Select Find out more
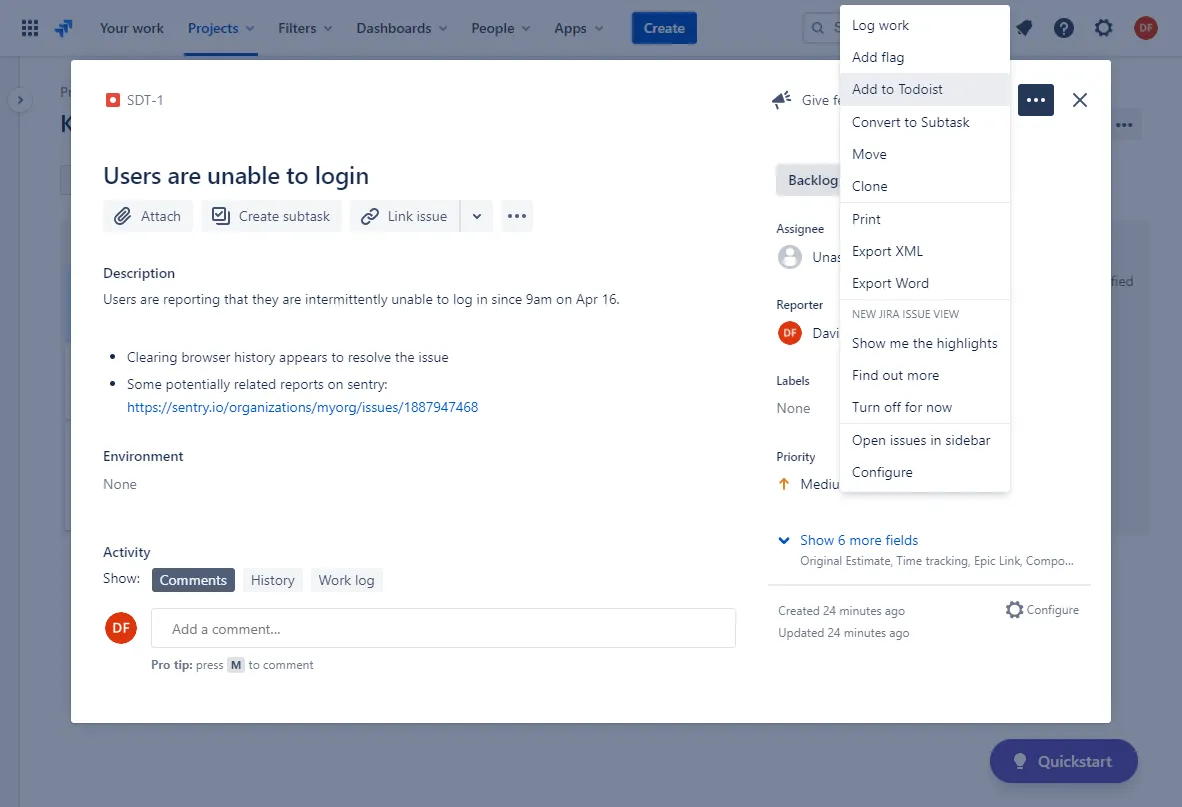 tap(925, 375)
